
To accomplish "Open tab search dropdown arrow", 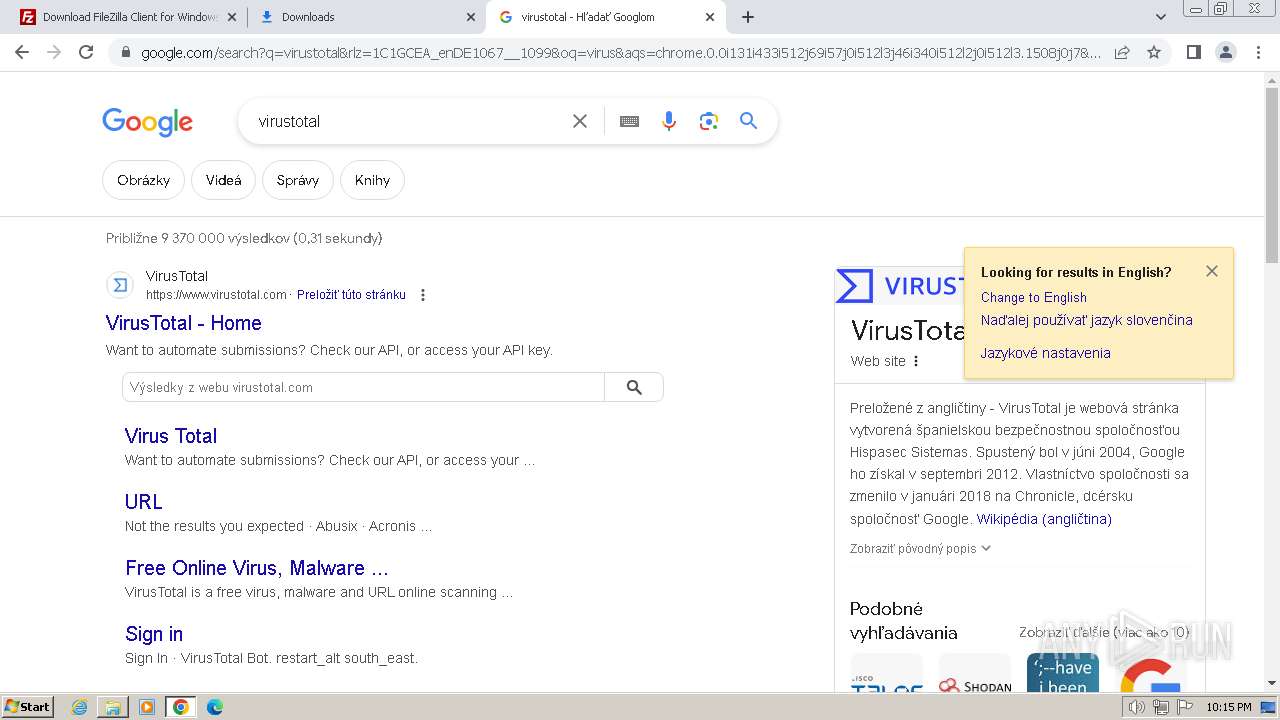I will tap(1160, 17).
